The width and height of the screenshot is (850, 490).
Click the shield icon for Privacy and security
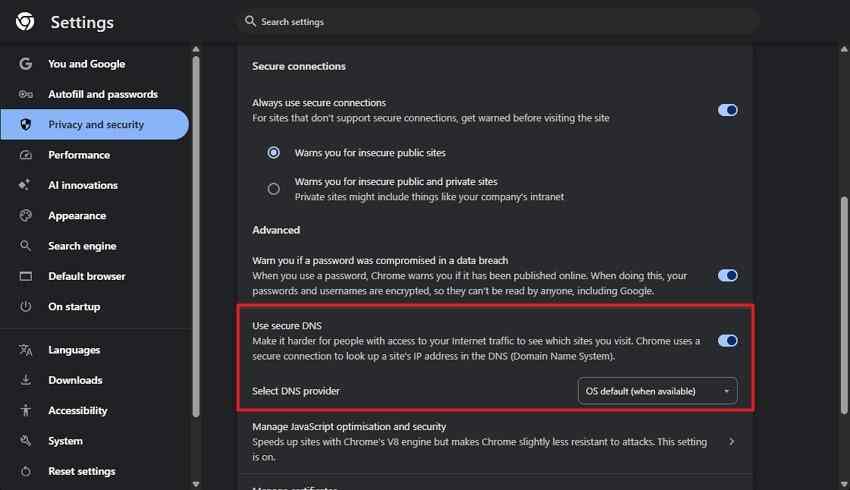click(x=25, y=125)
